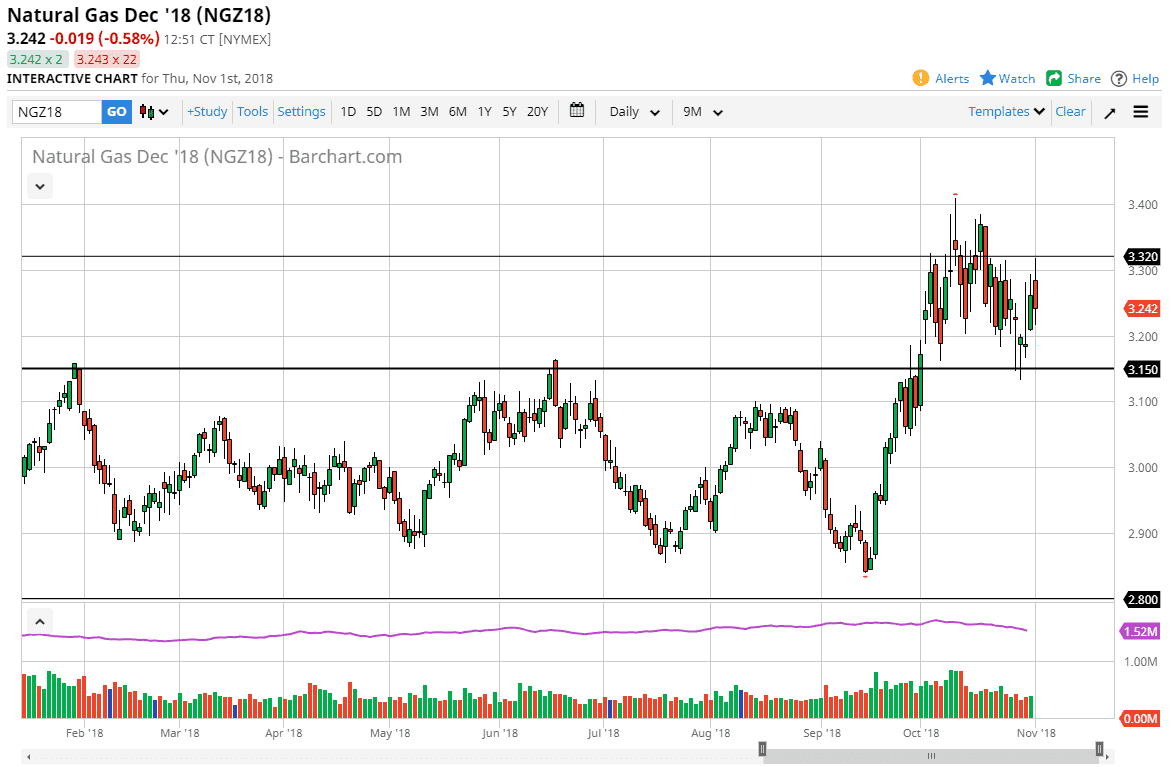
Task: Open the hamburger chart menu
Action: pyautogui.click(x=1140, y=112)
